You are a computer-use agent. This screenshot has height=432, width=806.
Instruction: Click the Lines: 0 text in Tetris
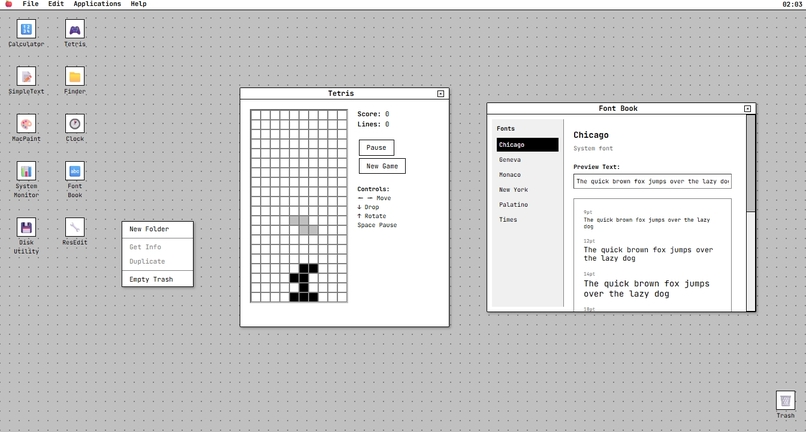(x=373, y=124)
